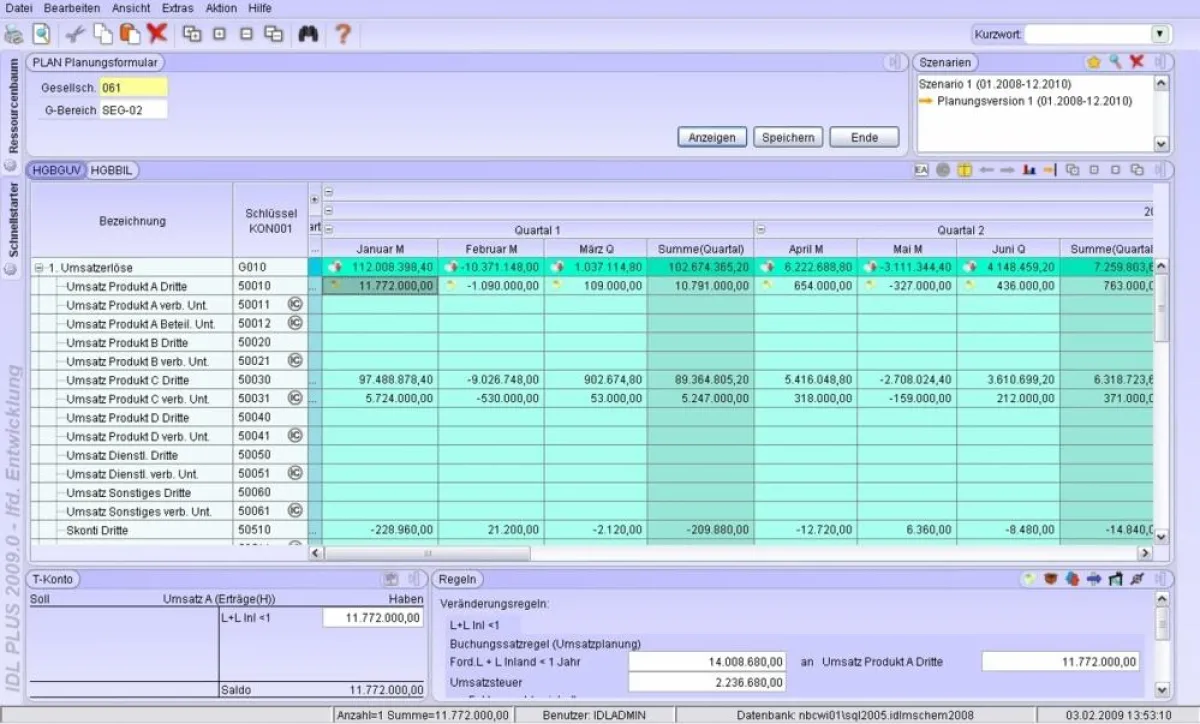The width and height of the screenshot is (1200, 724).
Task: Toggle the IC marker for Umsatz Produkt C verb. Unt.
Action: click(293, 399)
